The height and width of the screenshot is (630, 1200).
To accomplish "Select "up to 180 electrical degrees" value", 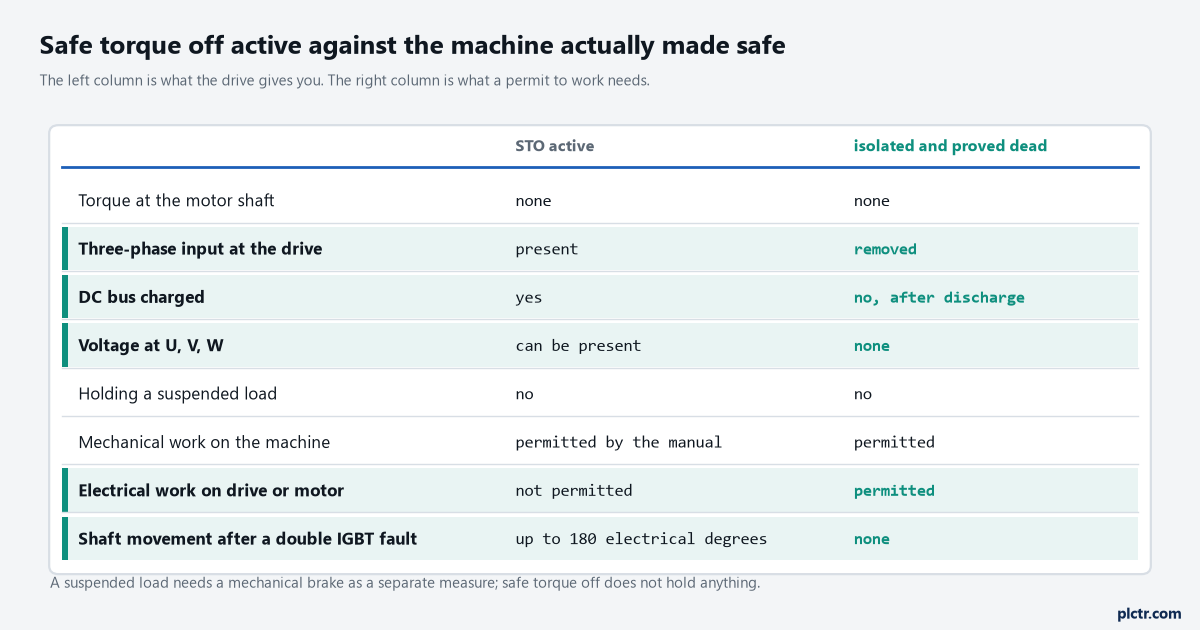I will tap(641, 539).
